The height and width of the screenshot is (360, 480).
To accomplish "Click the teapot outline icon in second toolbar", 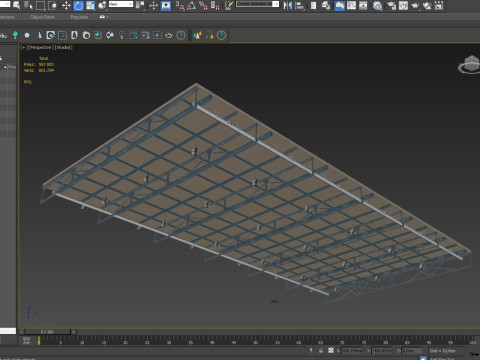I will pyautogui.click(x=169, y=35).
